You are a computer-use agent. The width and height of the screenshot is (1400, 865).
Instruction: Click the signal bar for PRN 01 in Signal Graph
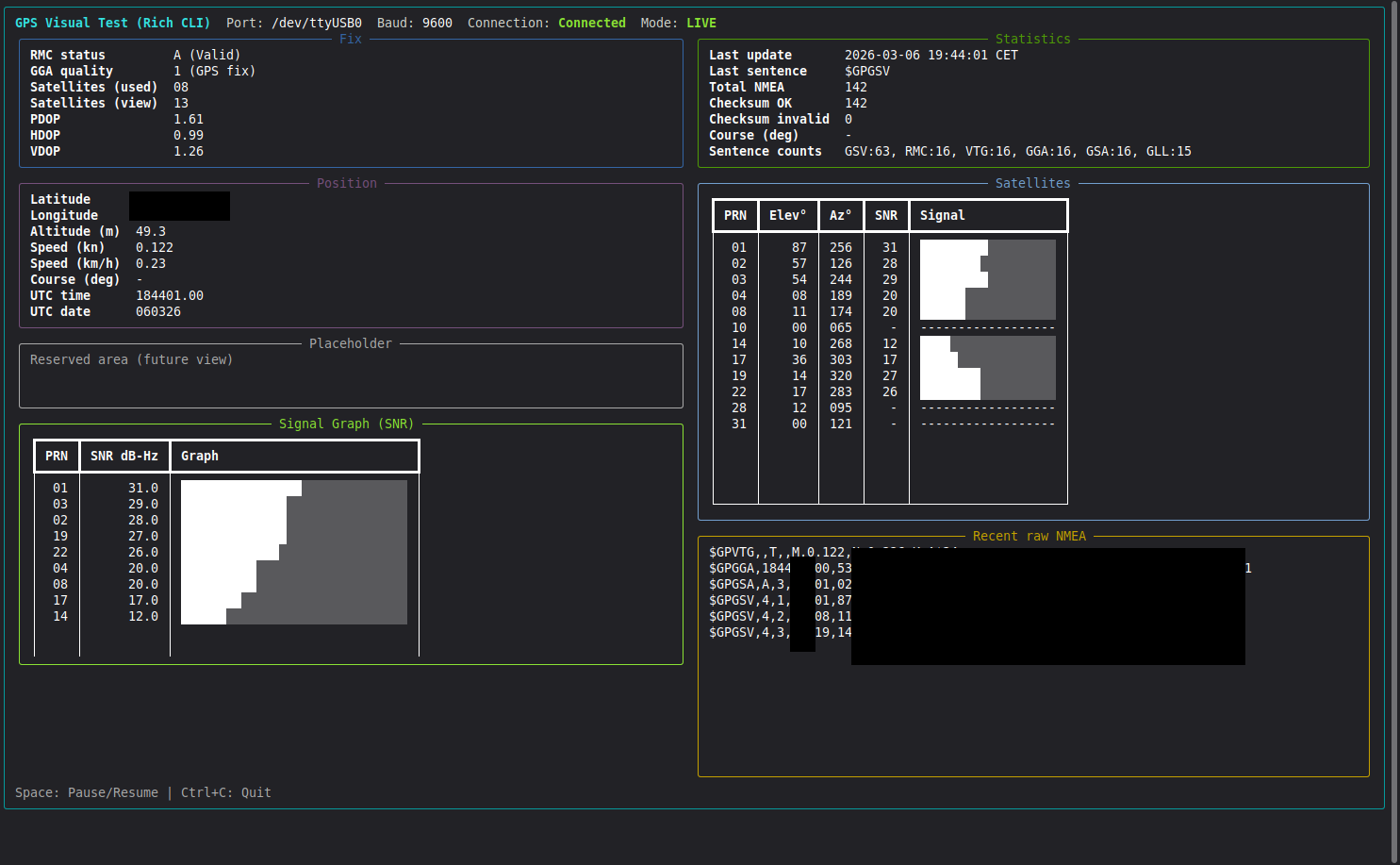click(294, 488)
